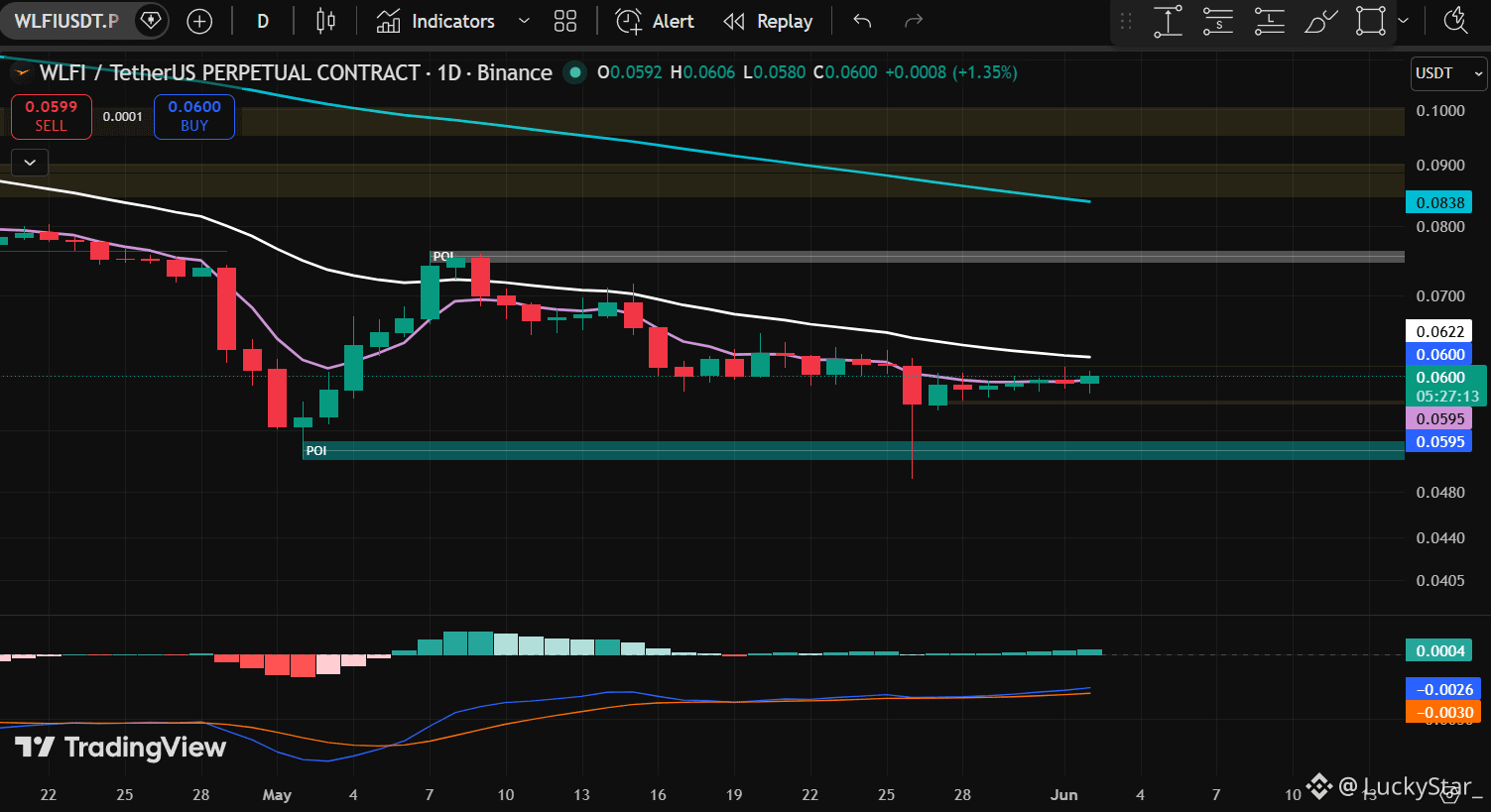Grab the favorites toolbar drag handle
Image resolution: width=1491 pixels, height=812 pixels.
[1126, 21]
